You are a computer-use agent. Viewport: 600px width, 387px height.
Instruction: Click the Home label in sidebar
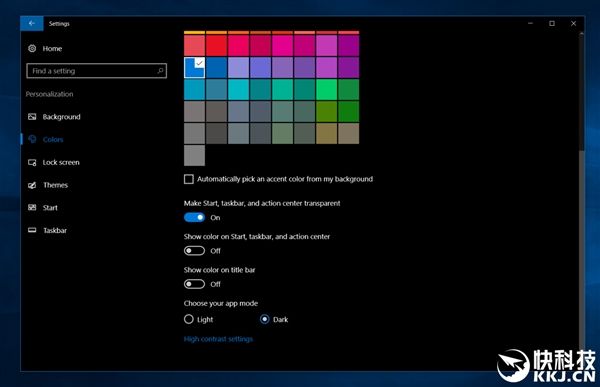(52, 49)
